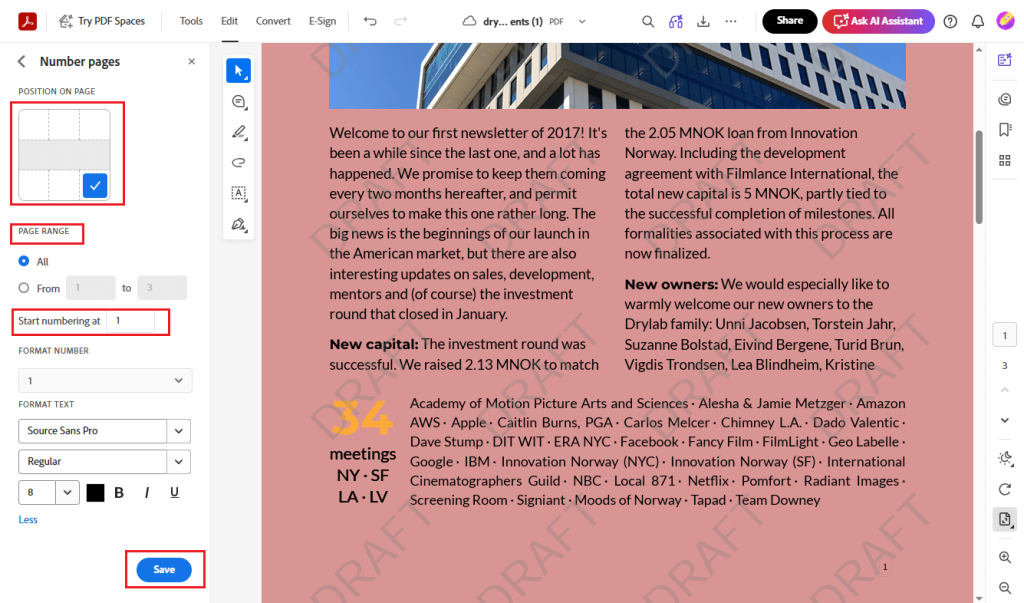1024x603 pixels.
Task: Select bottom-left page number position
Action: click(x=33, y=186)
